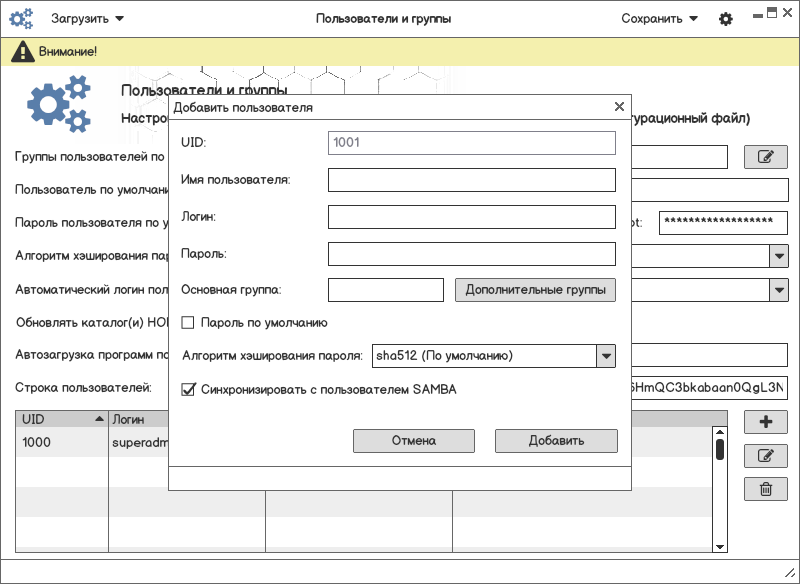Open the sha512 hashing algorithm dropdown
Screen dimensions: 800x584
[x=605, y=355]
